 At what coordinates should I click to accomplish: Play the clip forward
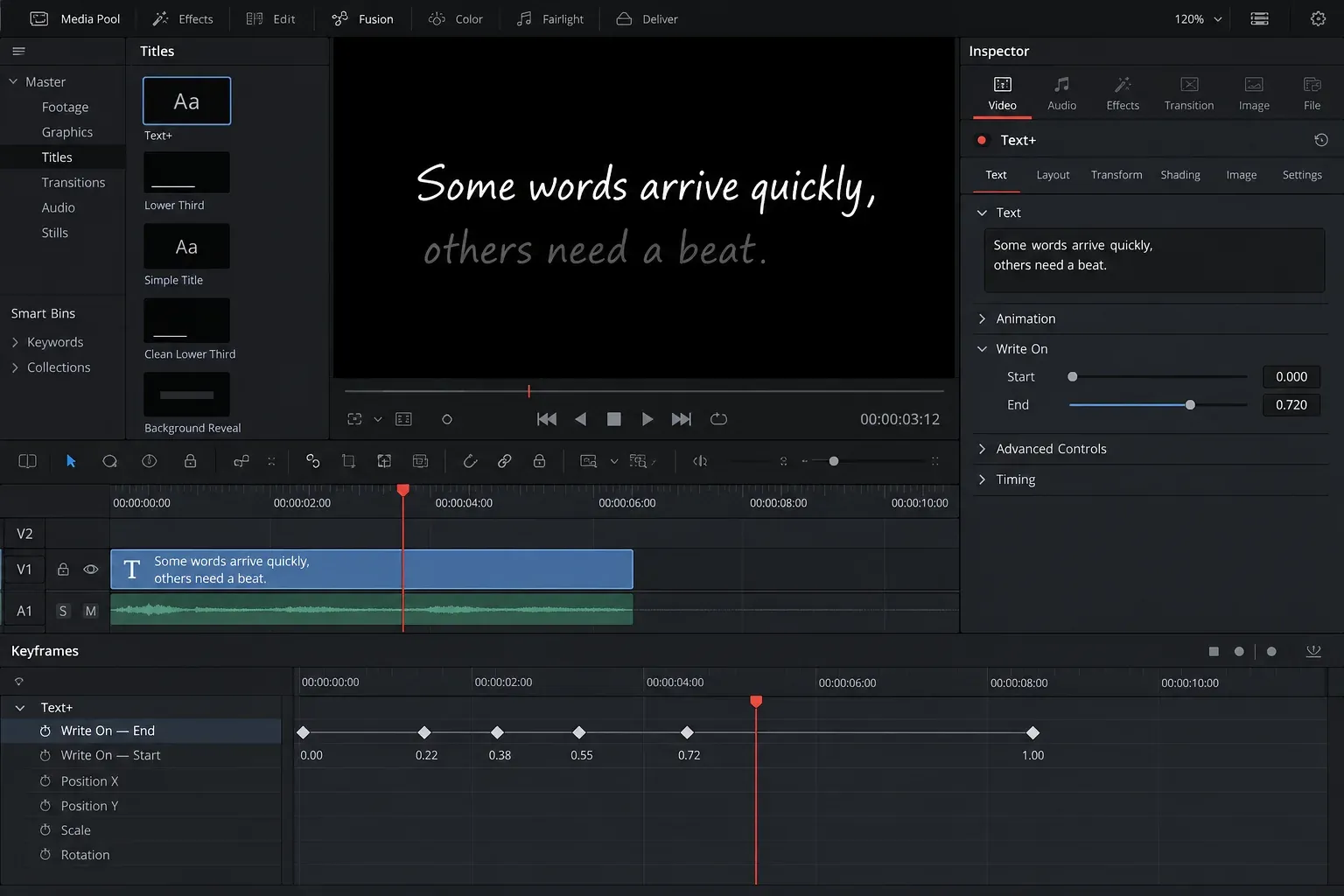pyautogui.click(x=647, y=419)
